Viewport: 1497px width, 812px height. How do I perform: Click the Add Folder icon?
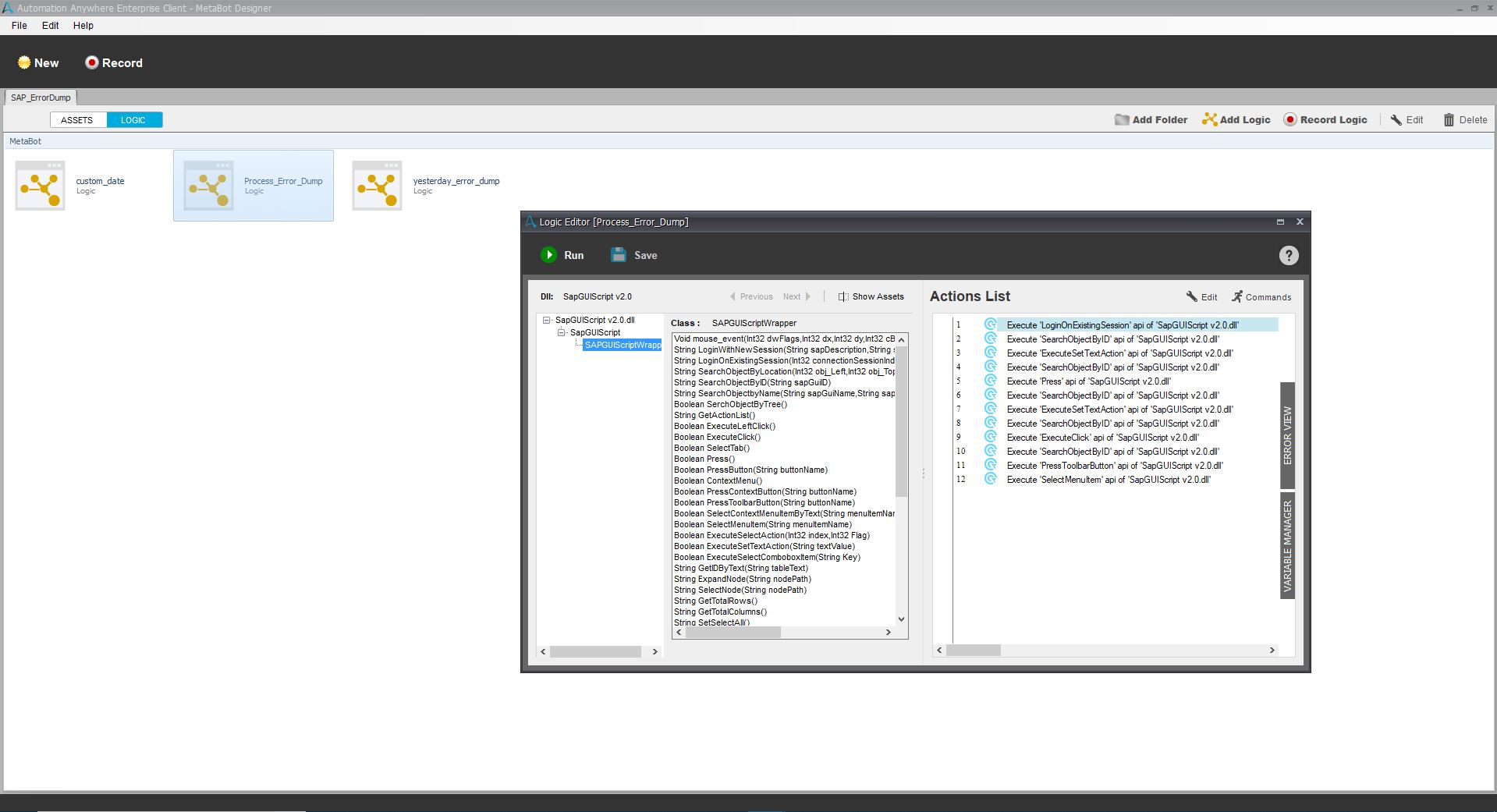point(1122,119)
